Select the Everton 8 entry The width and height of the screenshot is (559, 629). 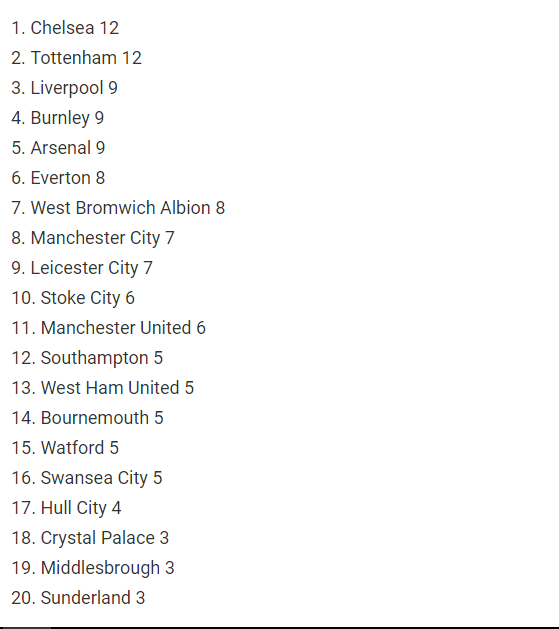pos(58,178)
